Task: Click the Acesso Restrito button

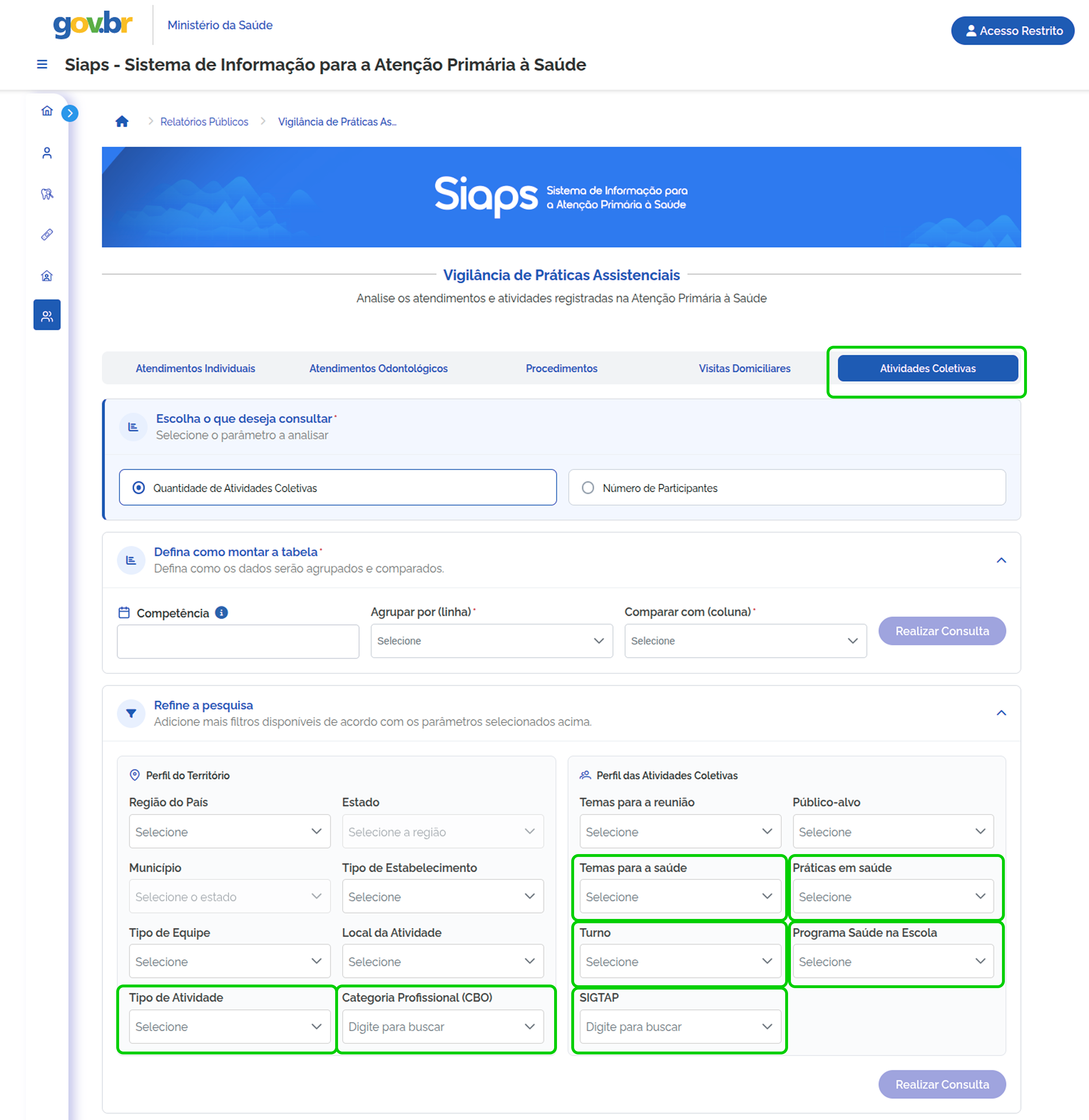Action: pyautogui.click(x=1012, y=30)
